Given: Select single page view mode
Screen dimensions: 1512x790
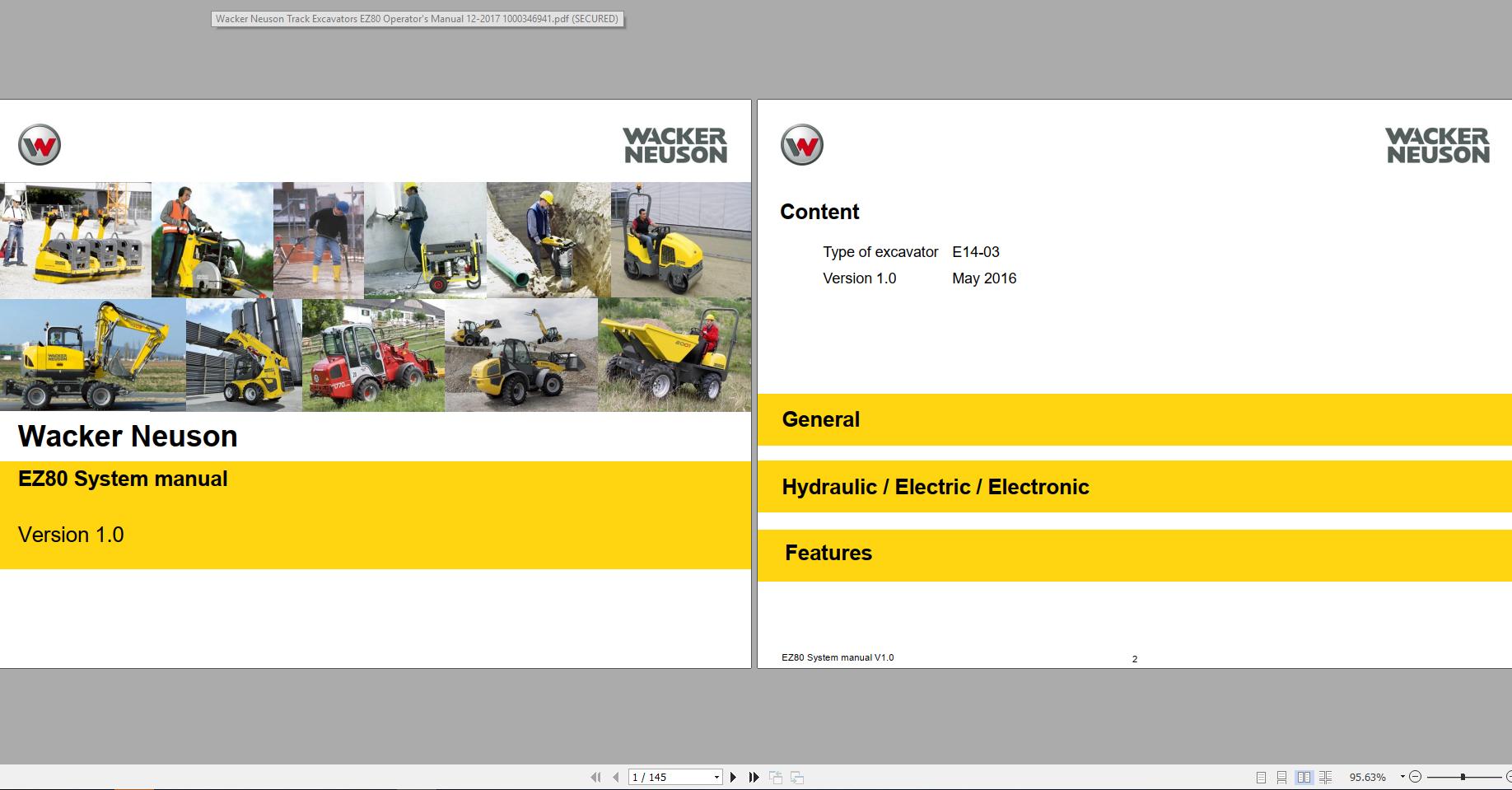Looking at the screenshot, I should click(x=1261, y=777).
